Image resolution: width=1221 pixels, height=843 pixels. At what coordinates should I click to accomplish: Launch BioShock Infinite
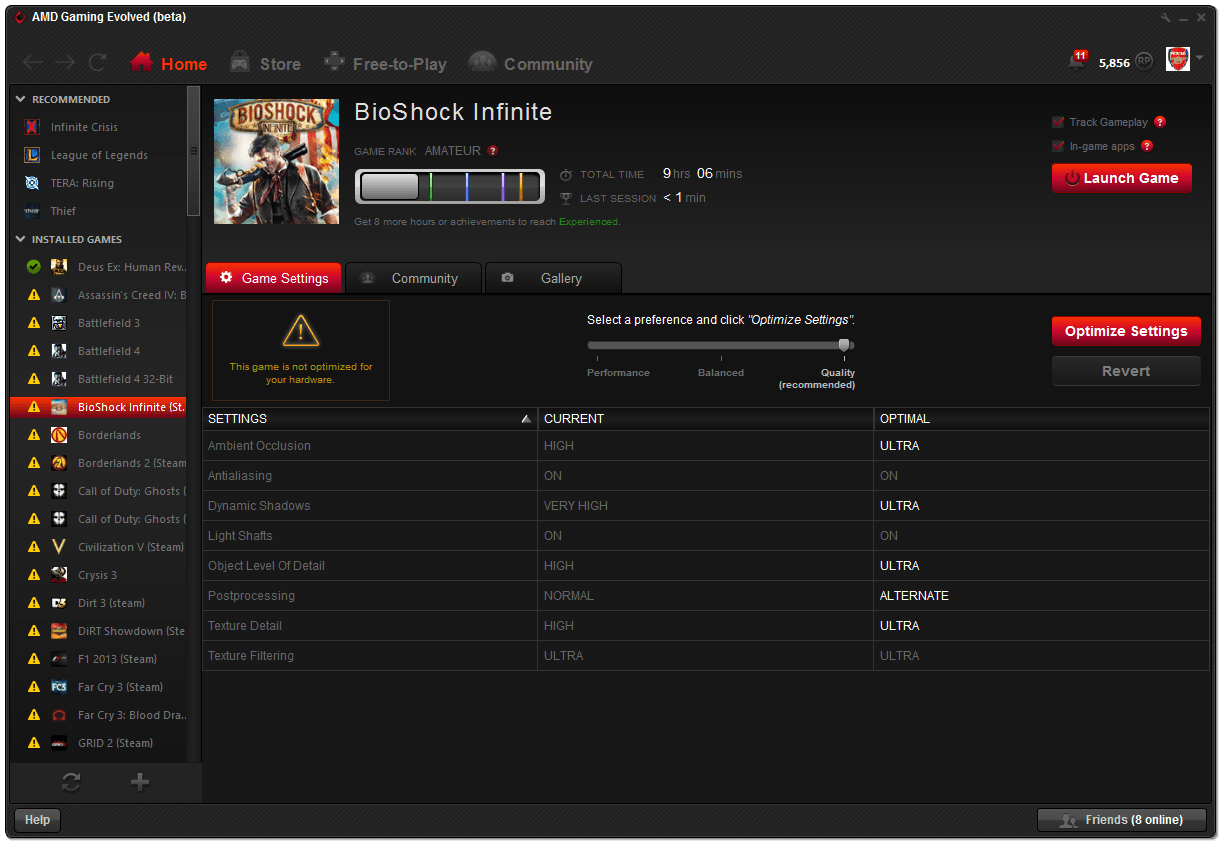[1121, 178]
